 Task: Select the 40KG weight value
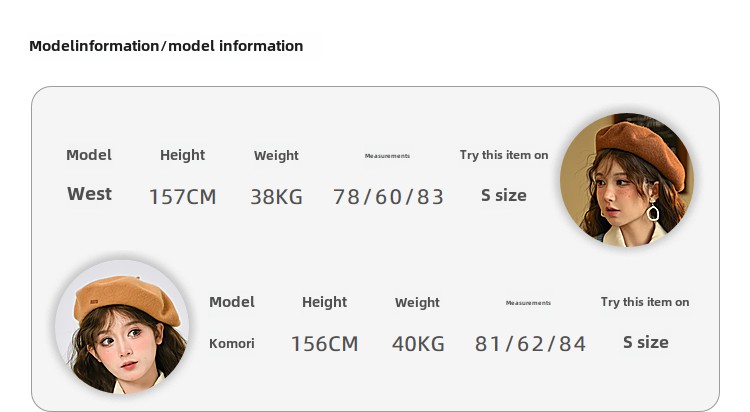click(418, 344)
